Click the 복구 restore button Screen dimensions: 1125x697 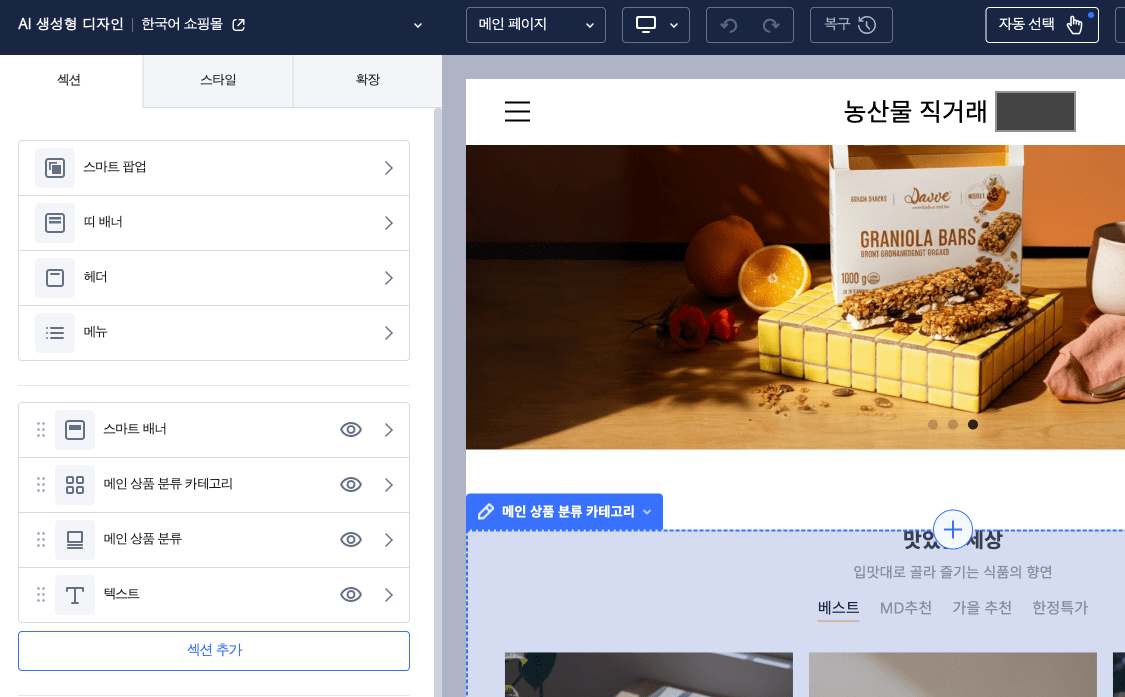pyautogui.click(x=850, y=25)
